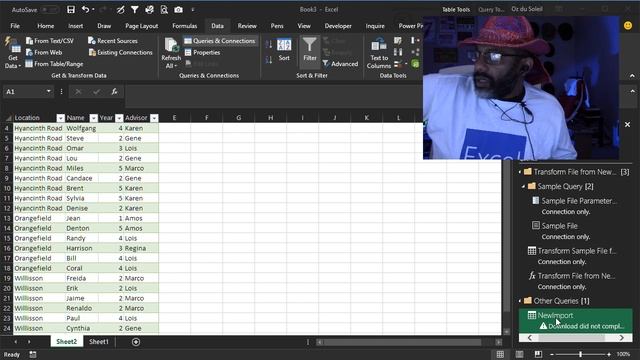The height and width of the screenshot is (360, 640).
Task: Collapse the ribbon with up chevron
Action: tap(632, 76)
